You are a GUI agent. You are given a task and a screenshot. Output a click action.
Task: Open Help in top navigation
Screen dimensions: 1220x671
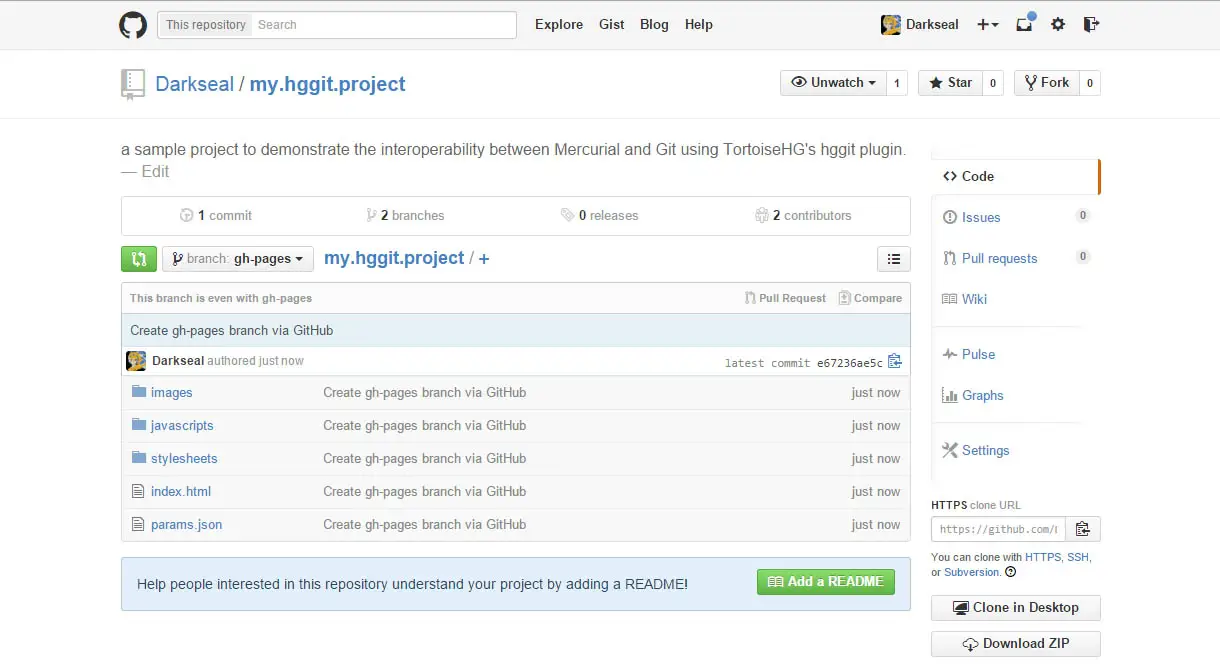[x=699, y=24]
